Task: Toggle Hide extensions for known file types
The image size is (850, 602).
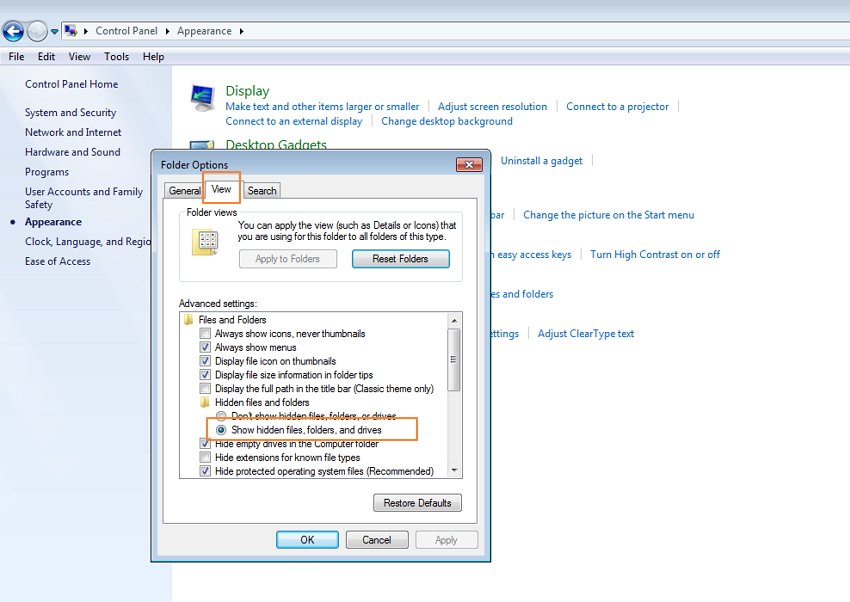Action: 205,458
